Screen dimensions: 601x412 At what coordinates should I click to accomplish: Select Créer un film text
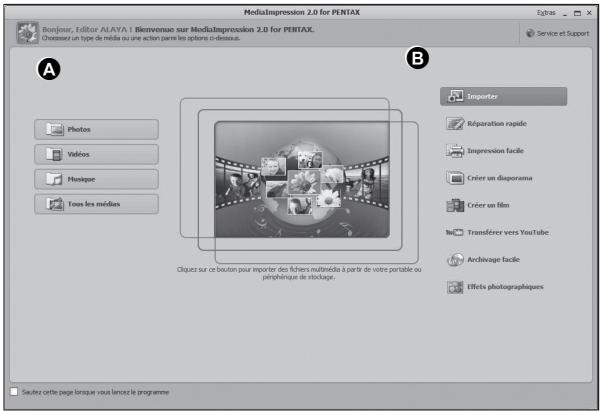[x=488, y=205]
